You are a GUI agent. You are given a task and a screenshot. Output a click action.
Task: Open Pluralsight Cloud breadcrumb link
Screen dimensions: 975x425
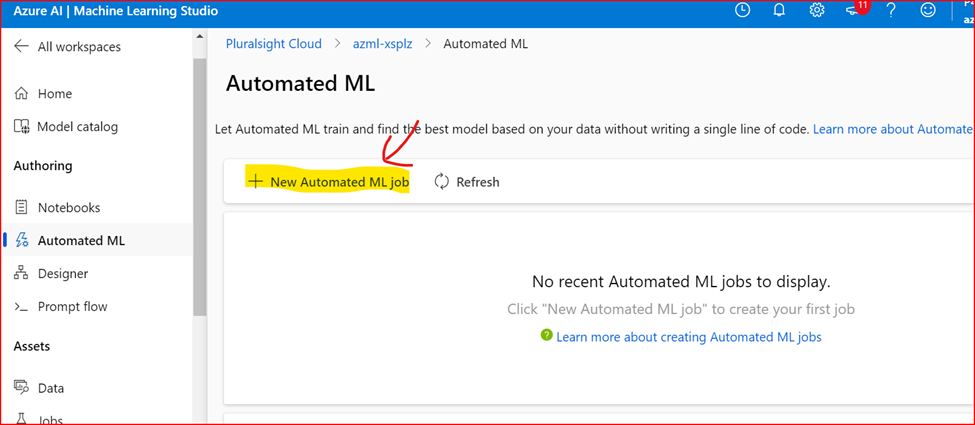[274, 44]
